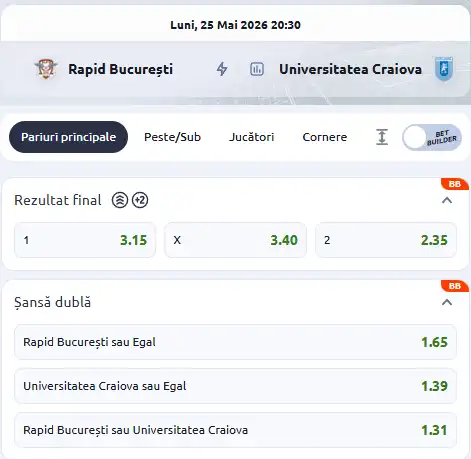
Task: Click the Universitatea Craiova team name
Action: (350, 69)
